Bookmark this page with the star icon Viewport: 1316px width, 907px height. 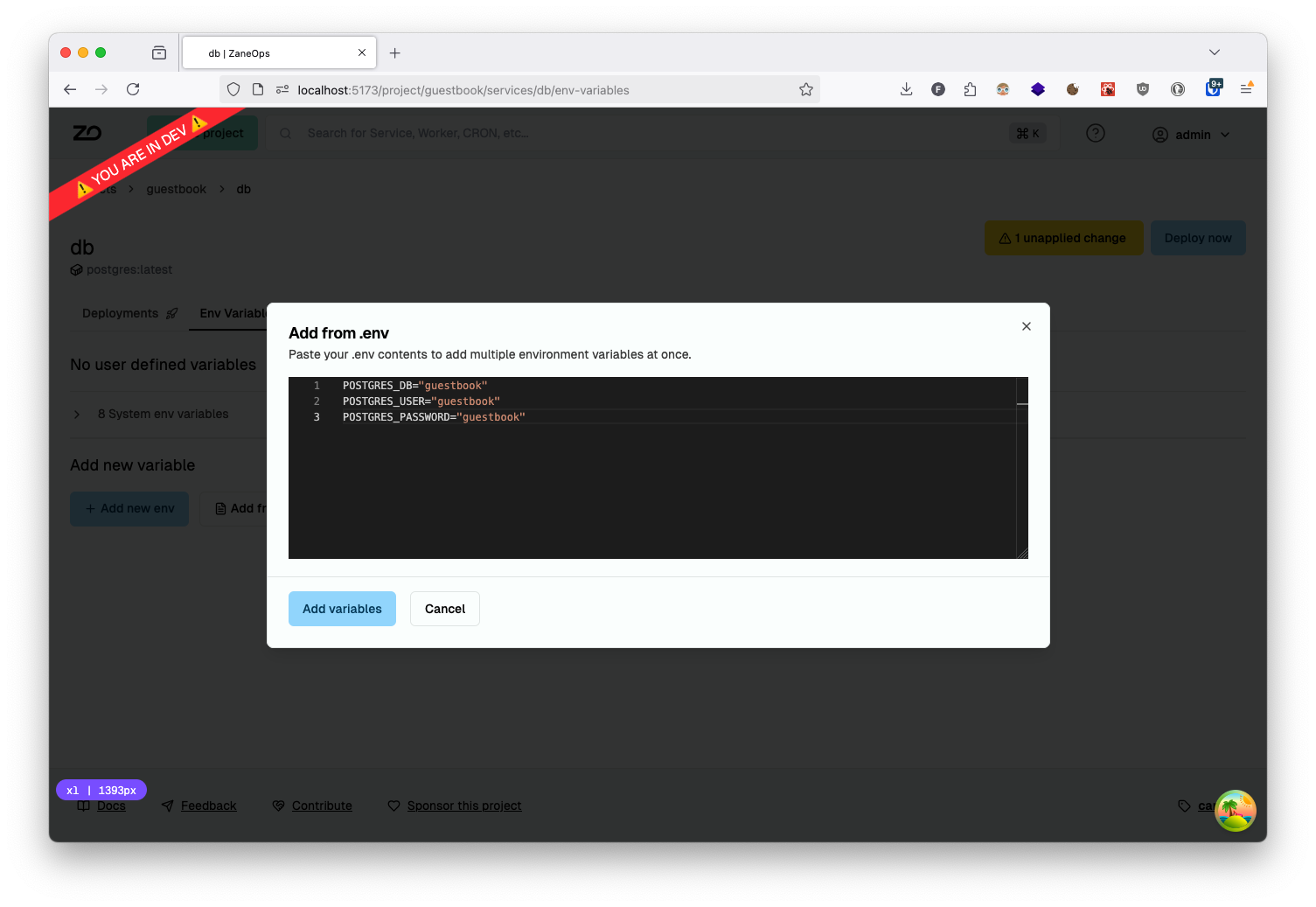(806, 89)
